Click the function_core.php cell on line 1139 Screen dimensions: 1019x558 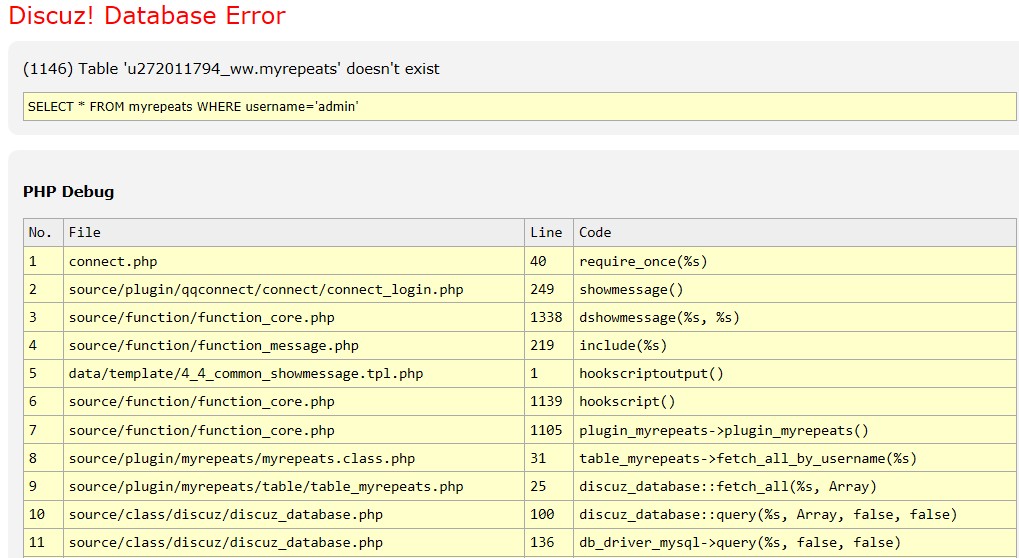click(294, 401)
